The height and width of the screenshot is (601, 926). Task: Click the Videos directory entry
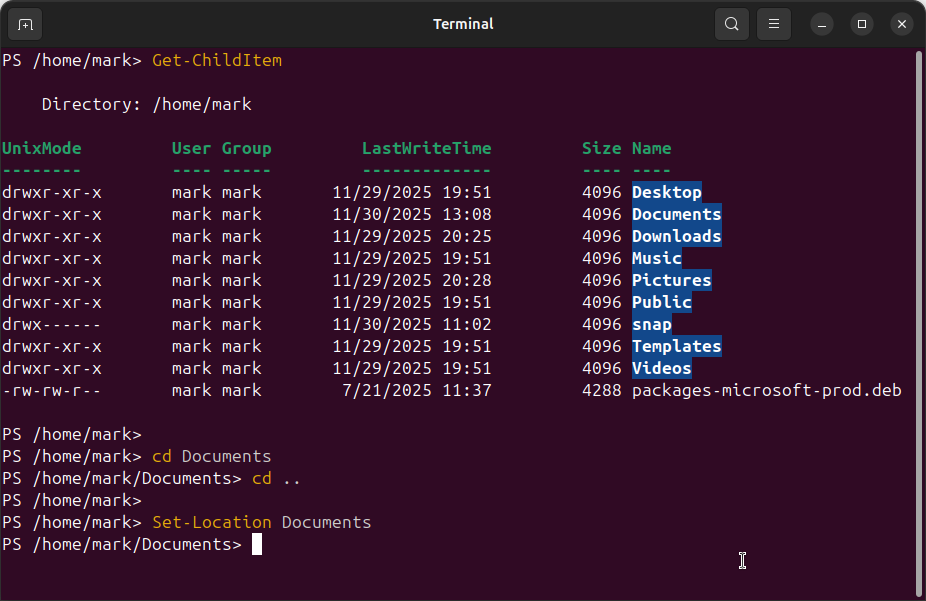[661, 368]
